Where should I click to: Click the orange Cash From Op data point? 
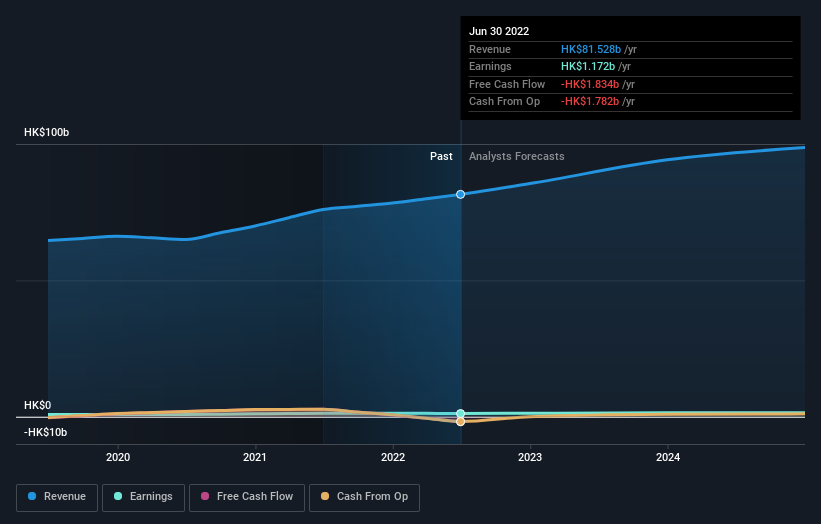tap(460, 421)
